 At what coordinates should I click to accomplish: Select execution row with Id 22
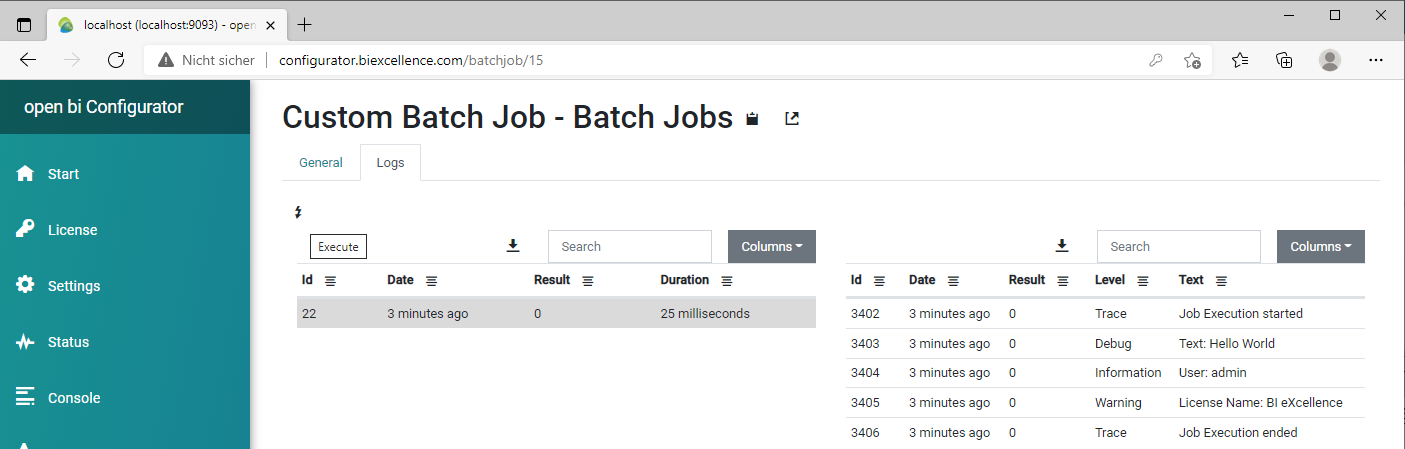point(556,313)
